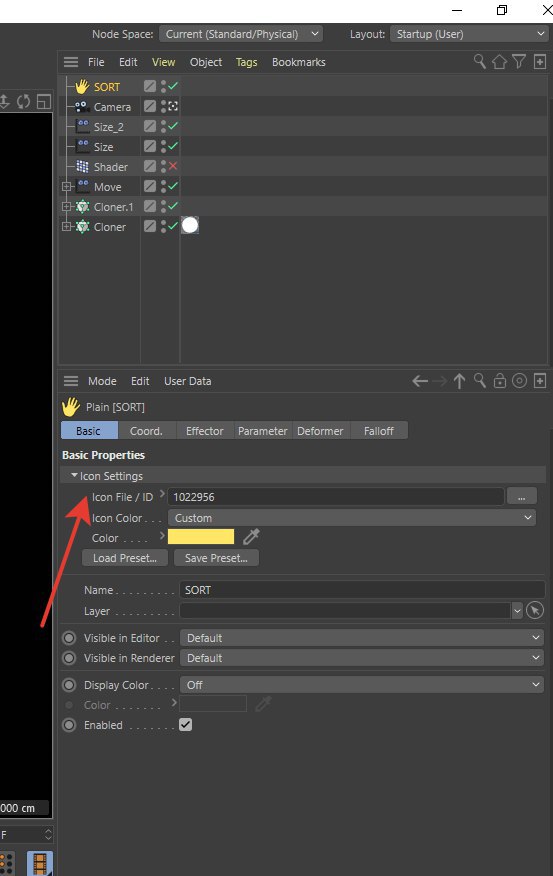553x876 pixels.
Task: Click Save Preset button
Action: click(x=216, y=558)
